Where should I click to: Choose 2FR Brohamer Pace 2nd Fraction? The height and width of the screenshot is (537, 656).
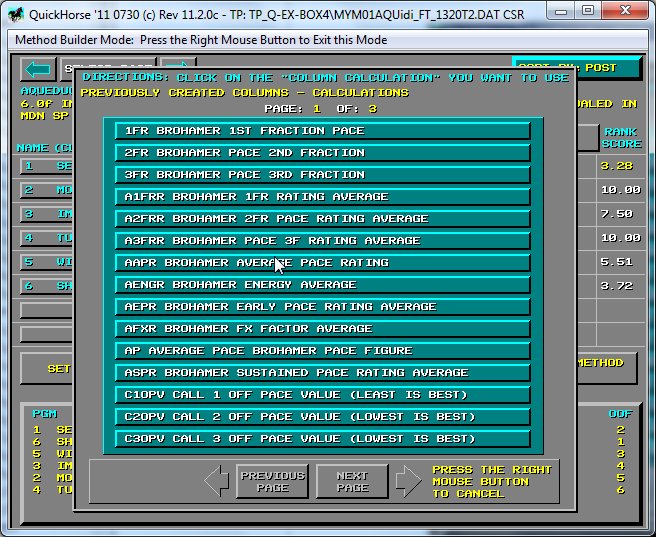(322, 153)
